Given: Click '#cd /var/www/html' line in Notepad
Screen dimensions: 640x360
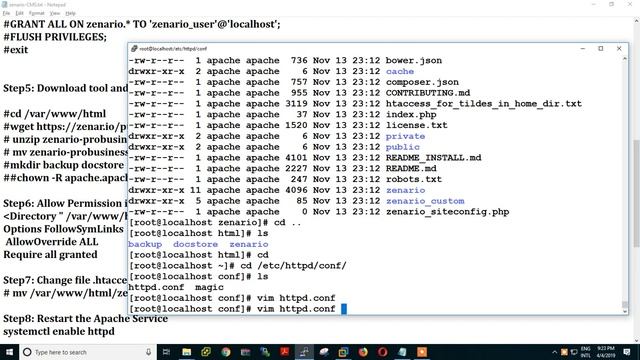Looking at the screenshot, I should pyautogui.click(x=55, y=113).
